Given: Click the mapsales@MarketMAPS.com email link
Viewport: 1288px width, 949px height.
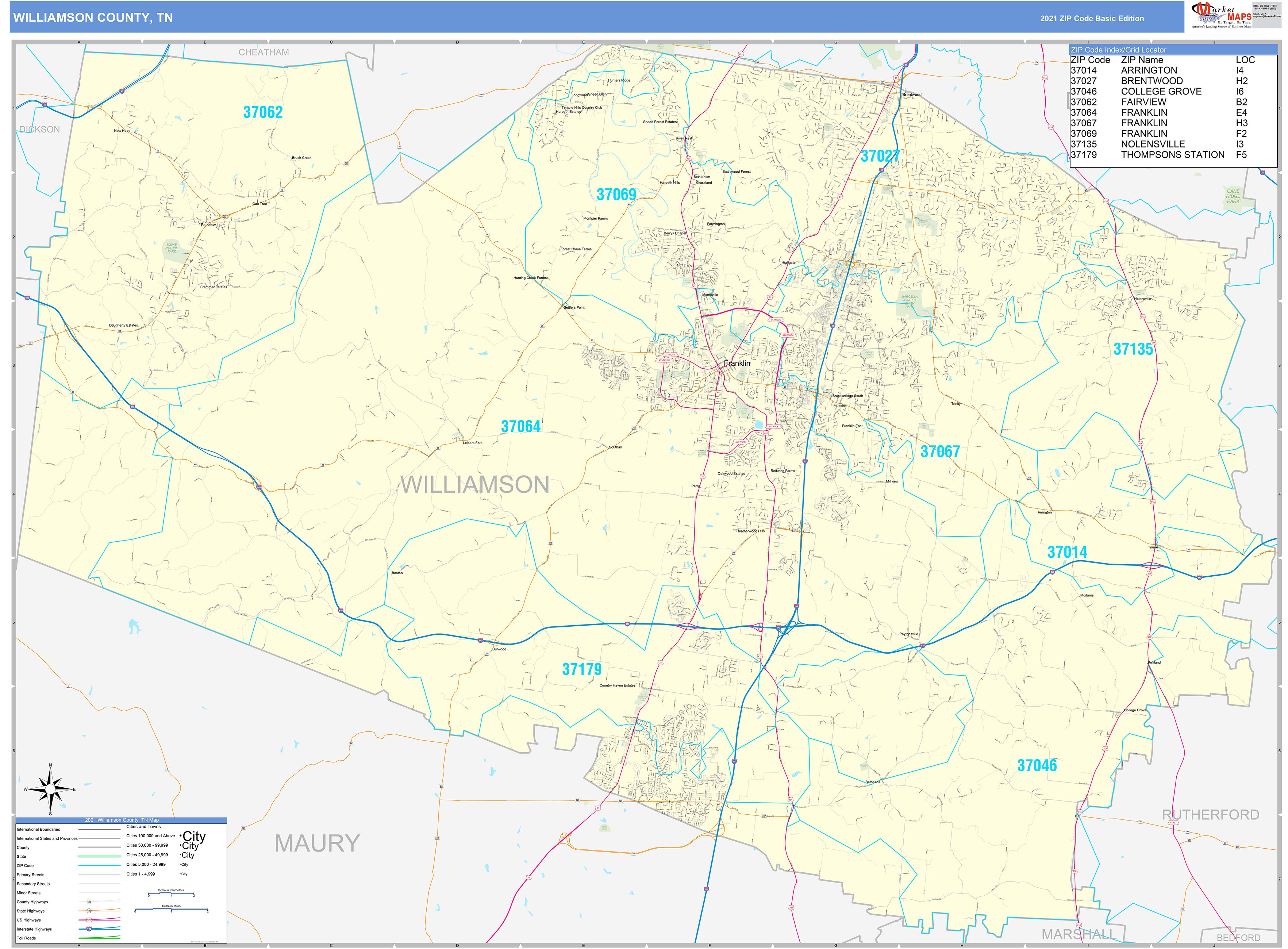Looking at the screenshot, I should 1267,16.
